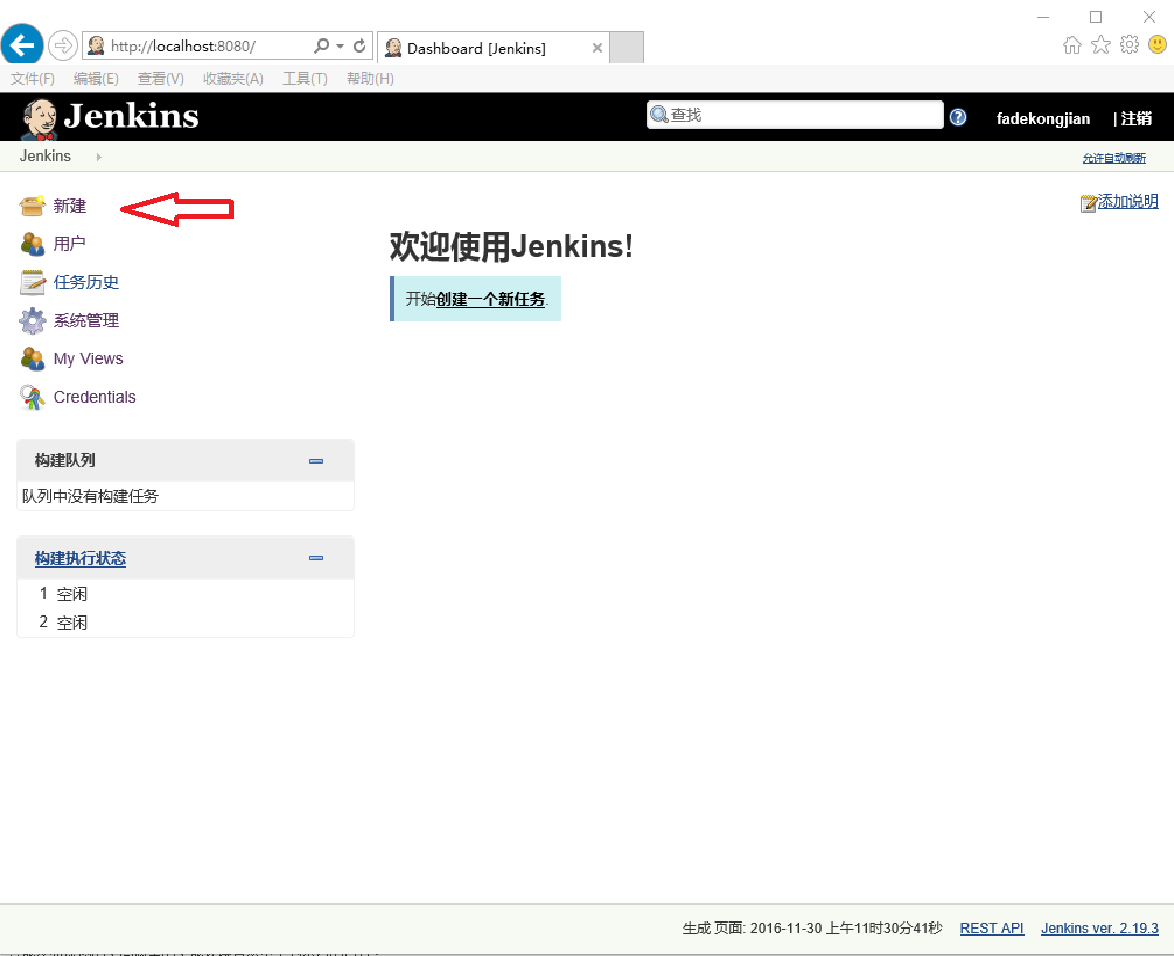Click the Credentials keys icon
1174x956 pixels.
coord(32,397)
